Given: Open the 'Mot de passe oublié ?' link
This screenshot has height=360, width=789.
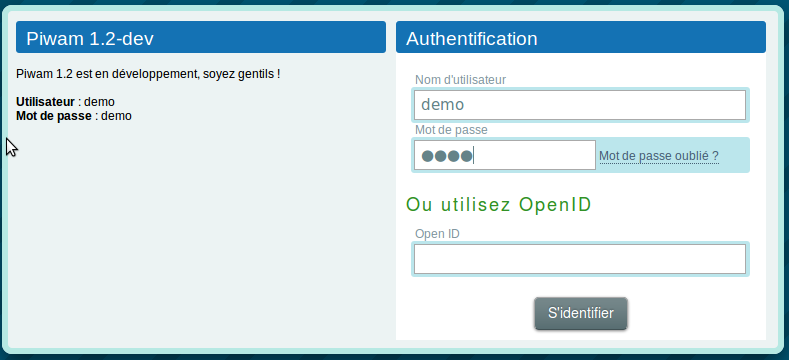Looking at the screenshot, I should 659,156.
